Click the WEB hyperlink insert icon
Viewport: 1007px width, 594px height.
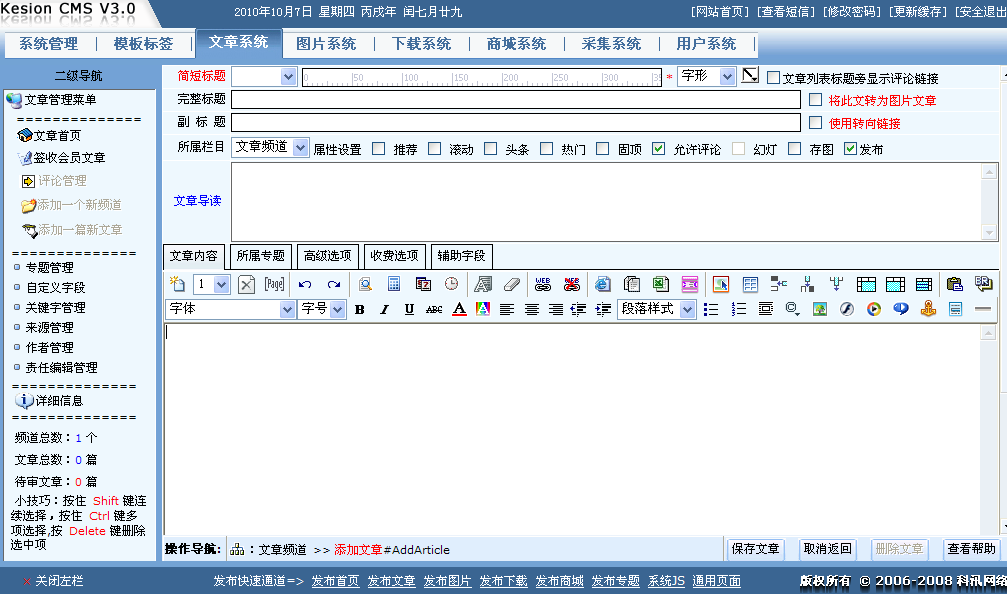542,283
